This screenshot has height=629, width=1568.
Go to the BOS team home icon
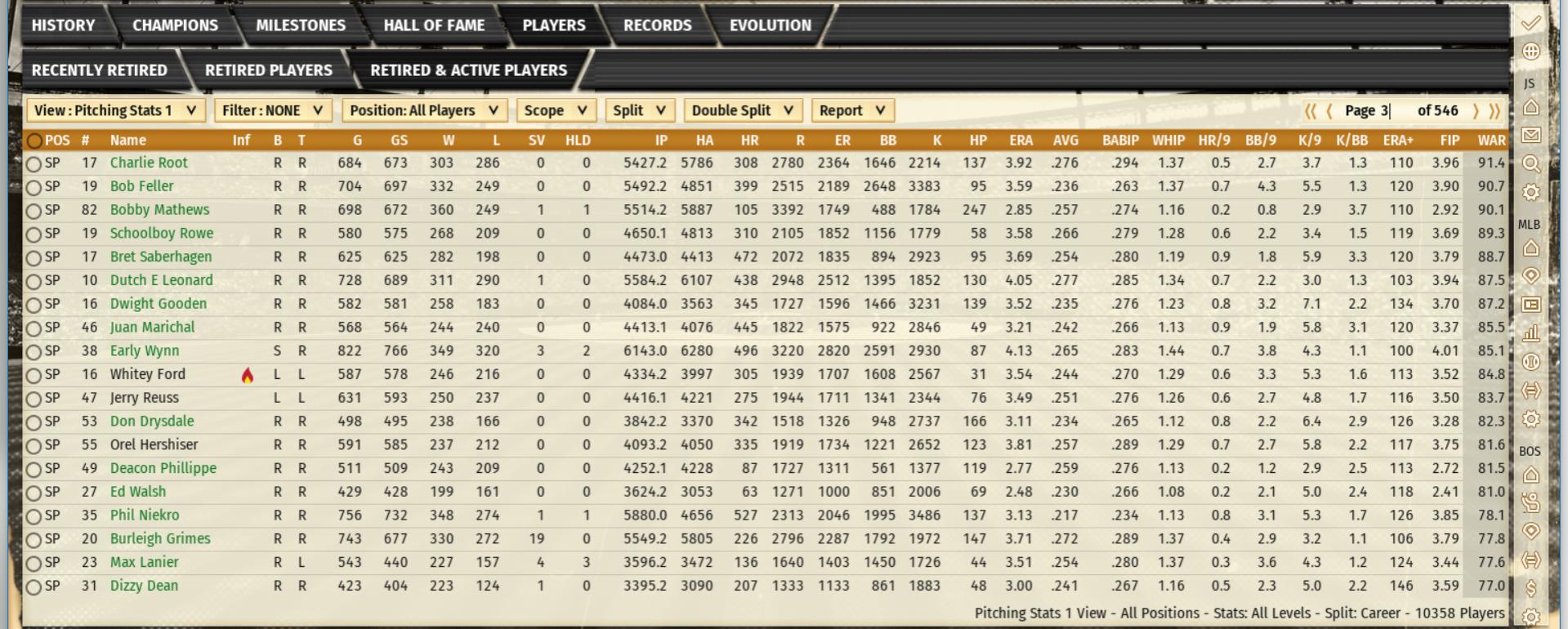pyautogui.click(x=1530, y=475)
